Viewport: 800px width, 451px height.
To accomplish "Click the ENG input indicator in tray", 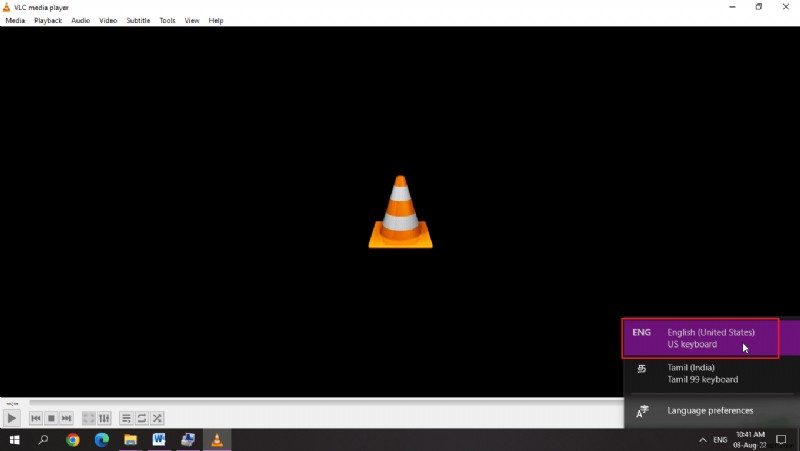I will 720,440.
